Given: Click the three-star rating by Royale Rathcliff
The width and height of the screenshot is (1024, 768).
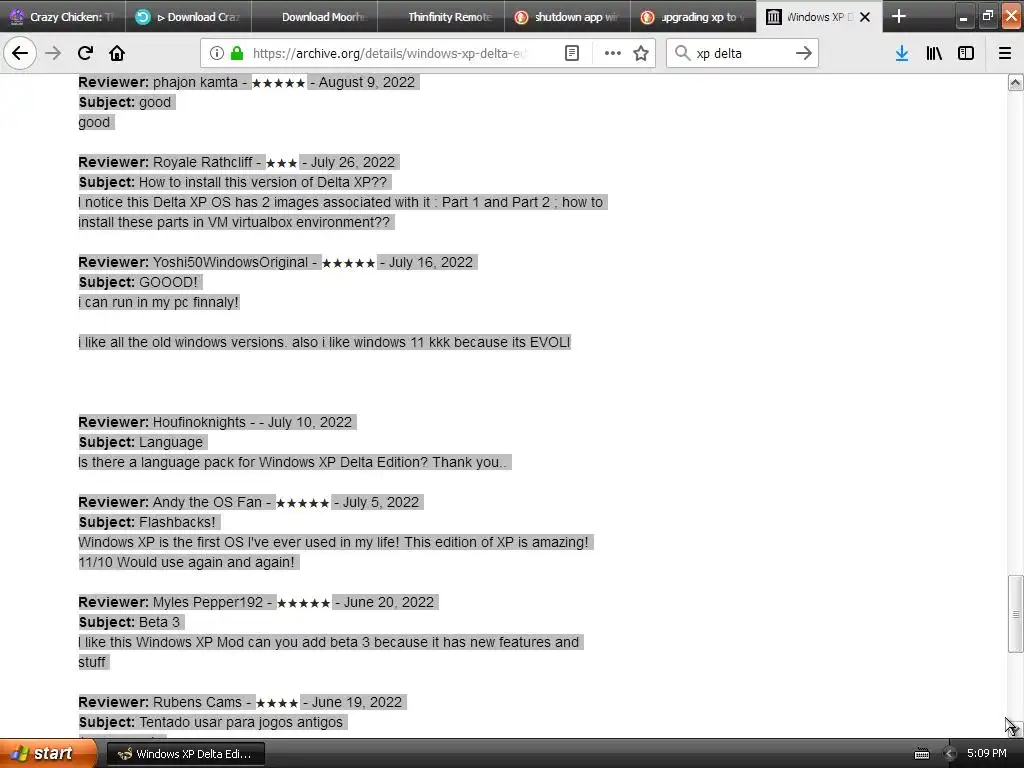Looking at the screenshot, I should click(281, 163).
